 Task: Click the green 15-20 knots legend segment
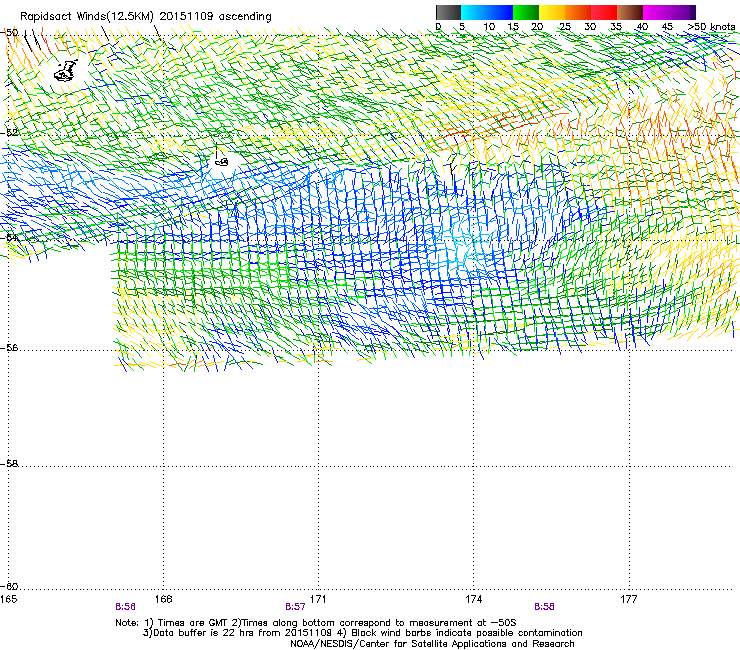(526, 12)
